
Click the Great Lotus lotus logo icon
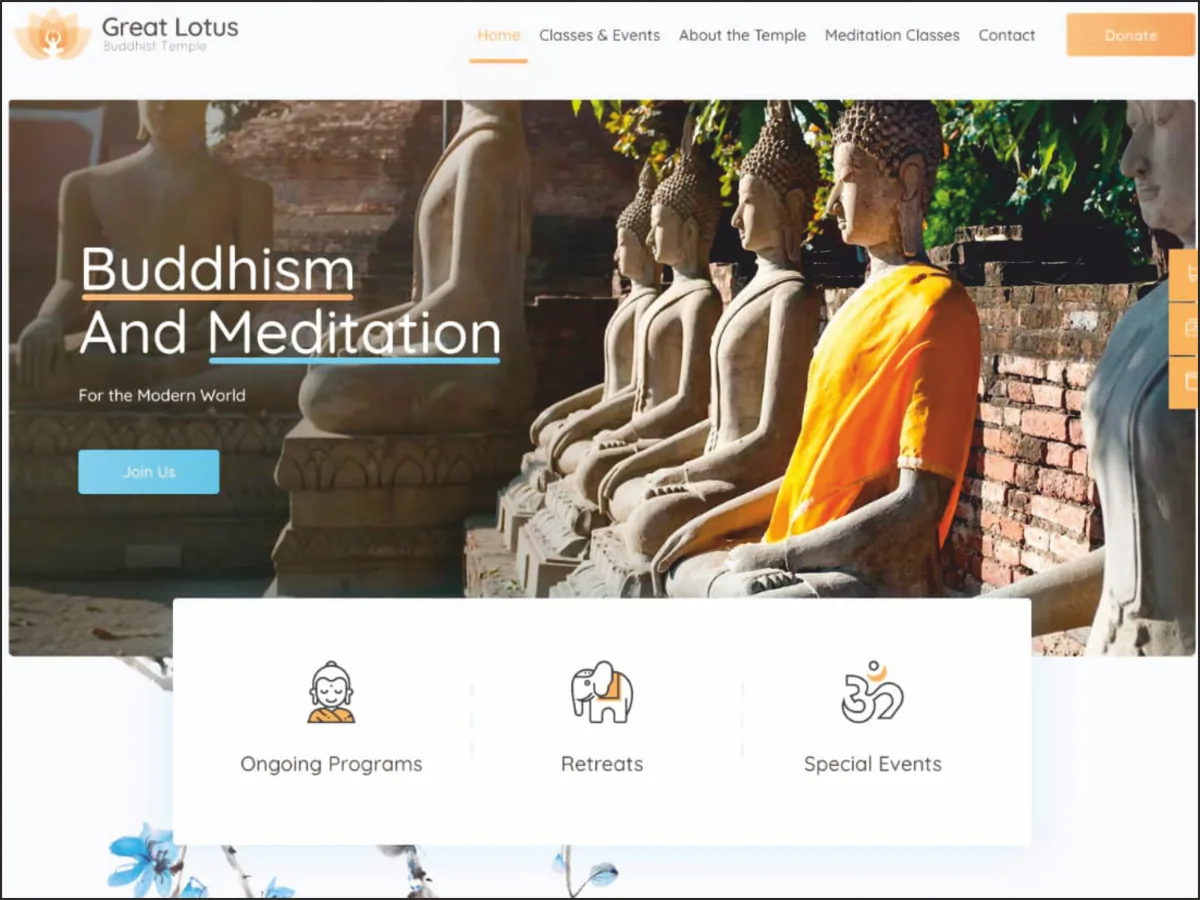[x=53, y=35]
